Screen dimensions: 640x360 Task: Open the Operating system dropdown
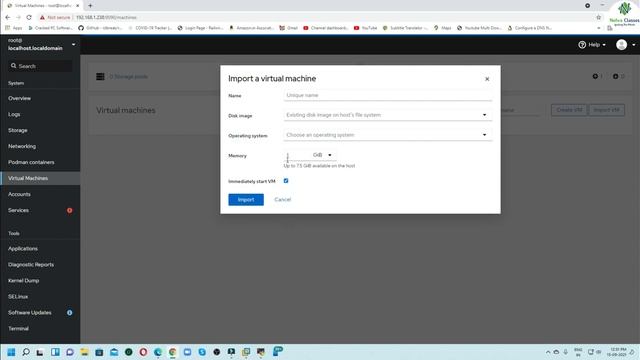pyautogui.click(x=387, y=135)
